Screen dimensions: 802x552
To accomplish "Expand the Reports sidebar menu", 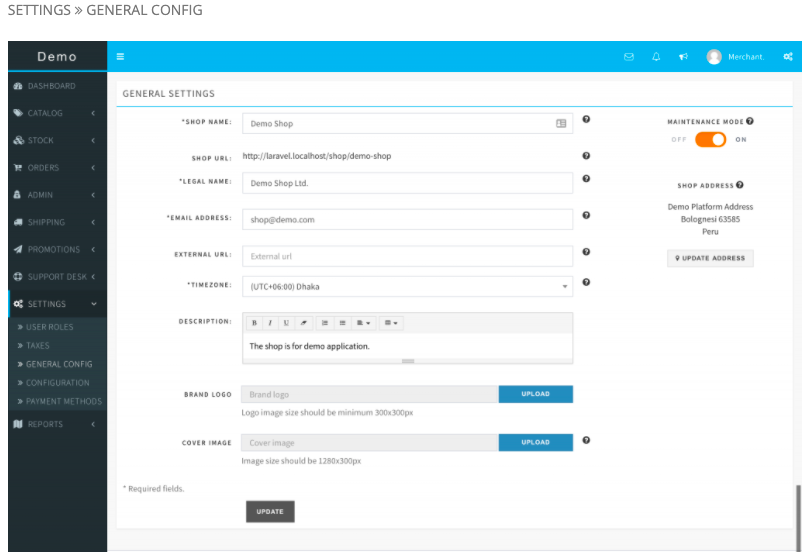I will click(x=57, y=424).
